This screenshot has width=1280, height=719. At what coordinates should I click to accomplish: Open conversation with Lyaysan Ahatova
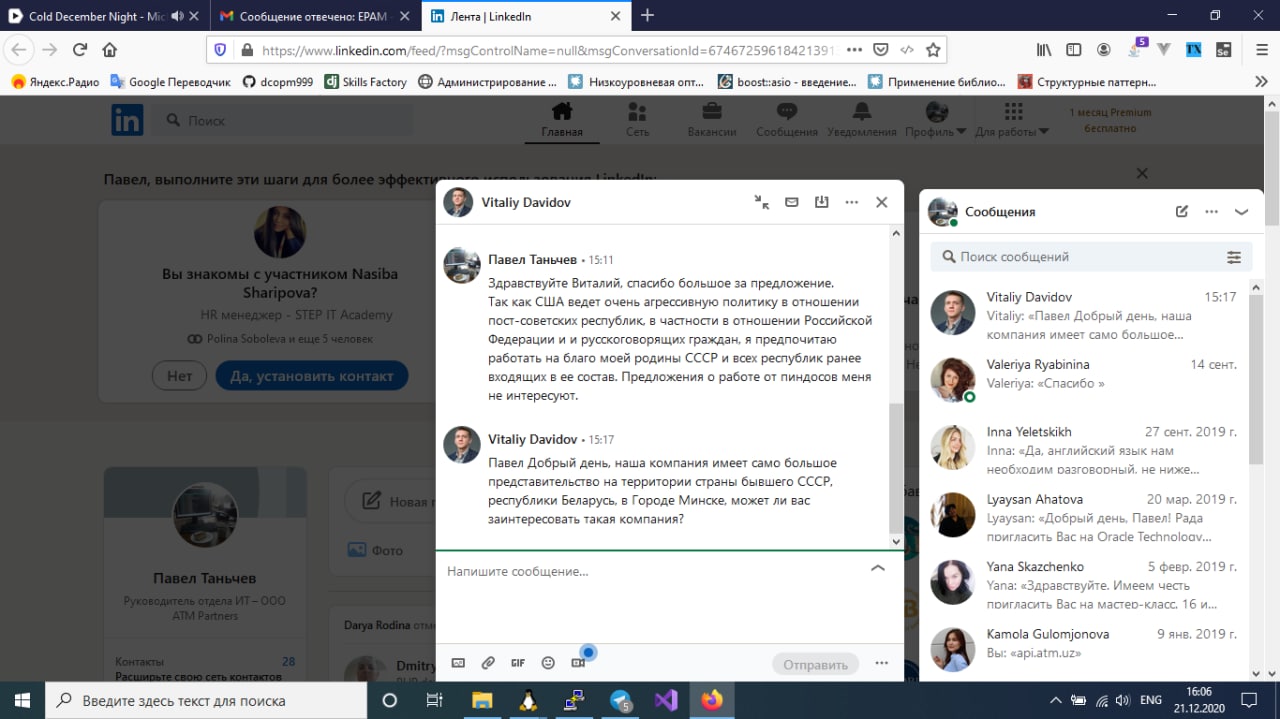click(x=1084, y=514)
